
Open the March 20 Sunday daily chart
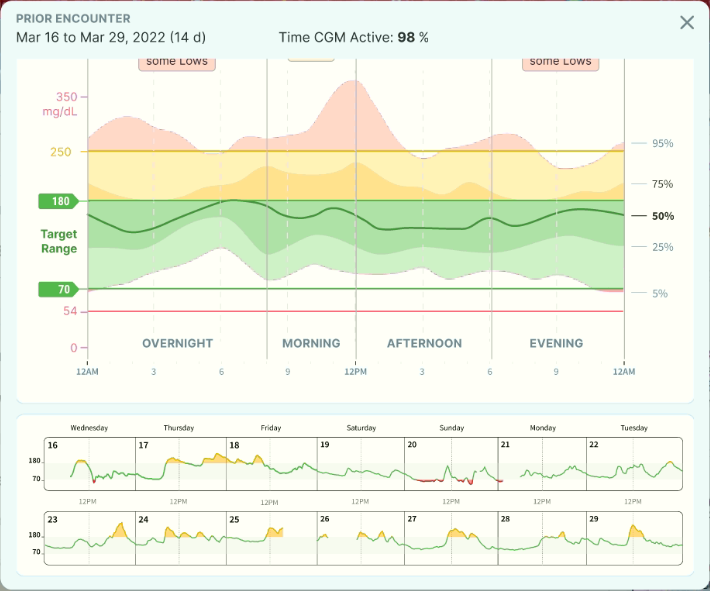coord(451,464)
